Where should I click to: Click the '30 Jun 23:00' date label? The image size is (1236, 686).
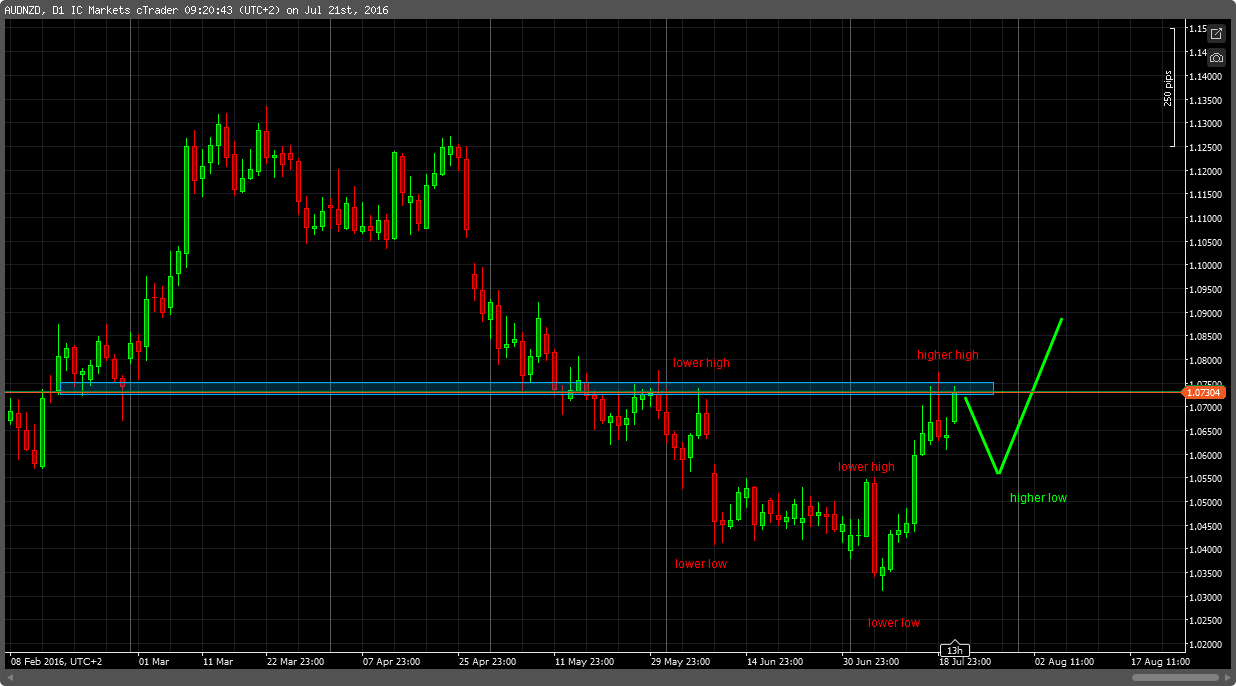click(873, 662)
